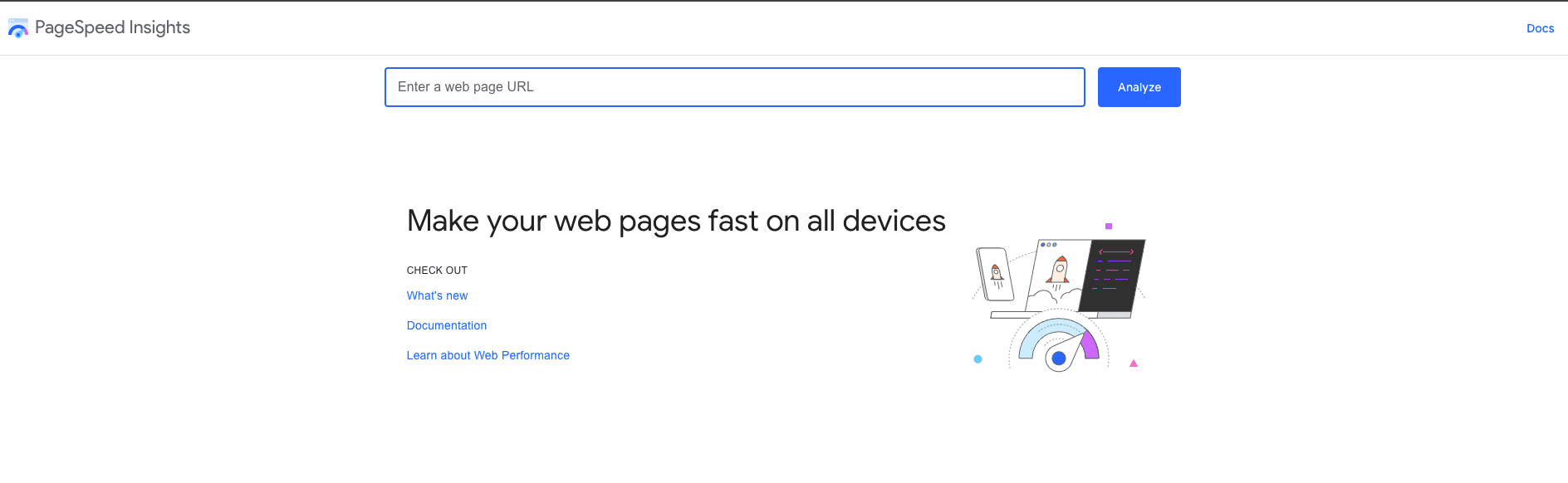Click the rocket illustration on the monitor

tap(1056, 272)
